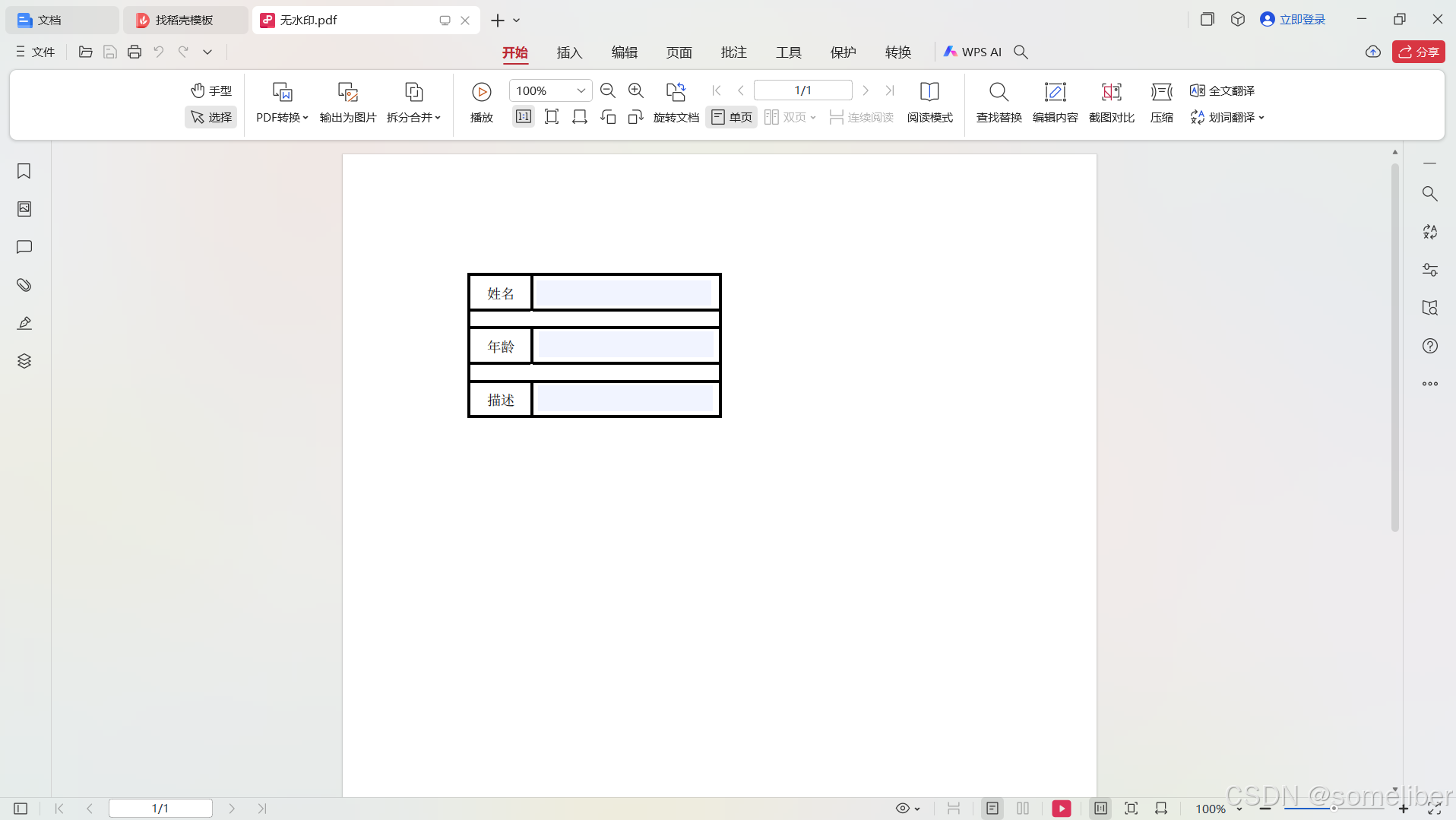Open Layers panel in left sidebar

pyautogui.click(x=24, y=361)
